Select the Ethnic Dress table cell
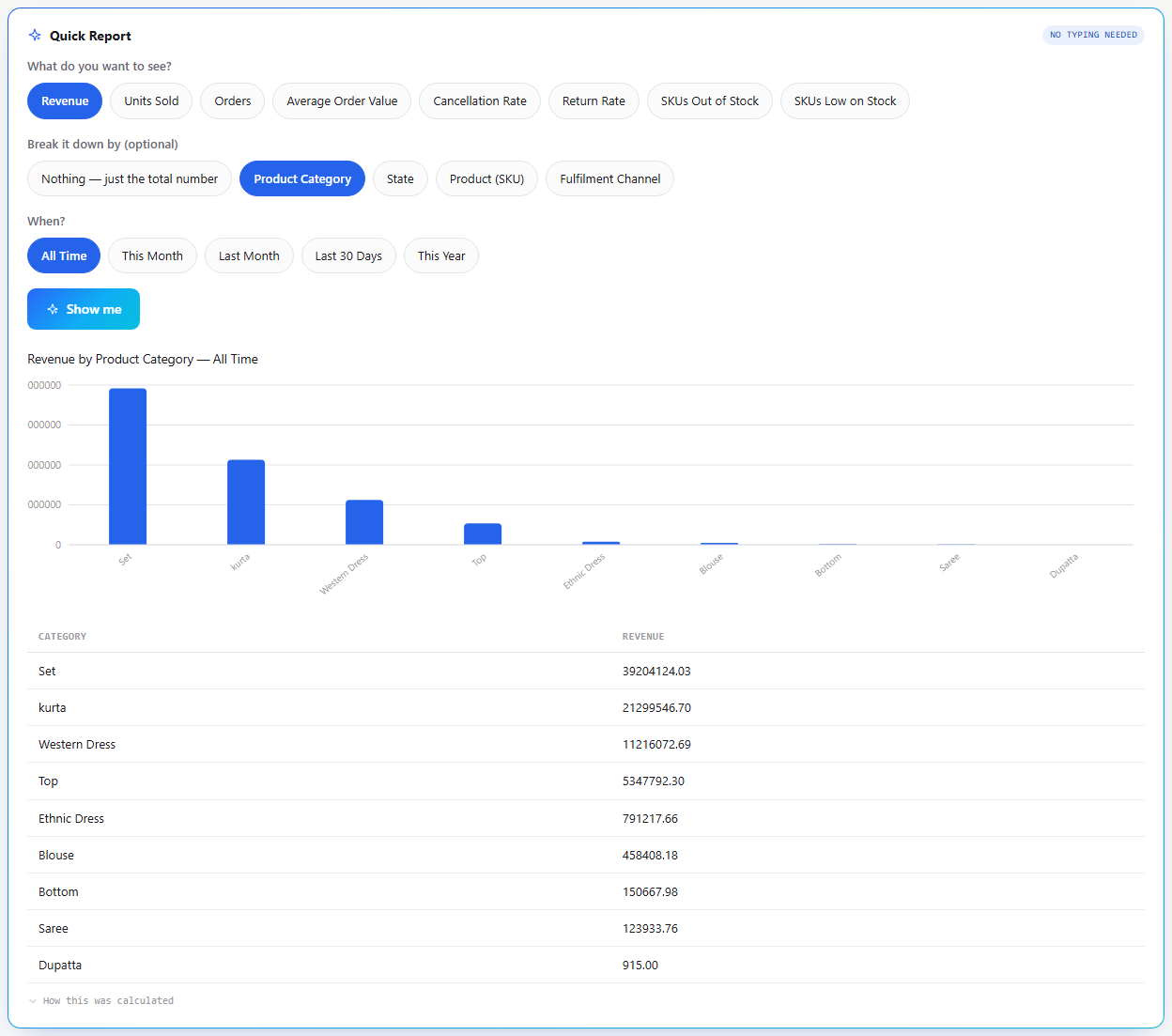 71,819
